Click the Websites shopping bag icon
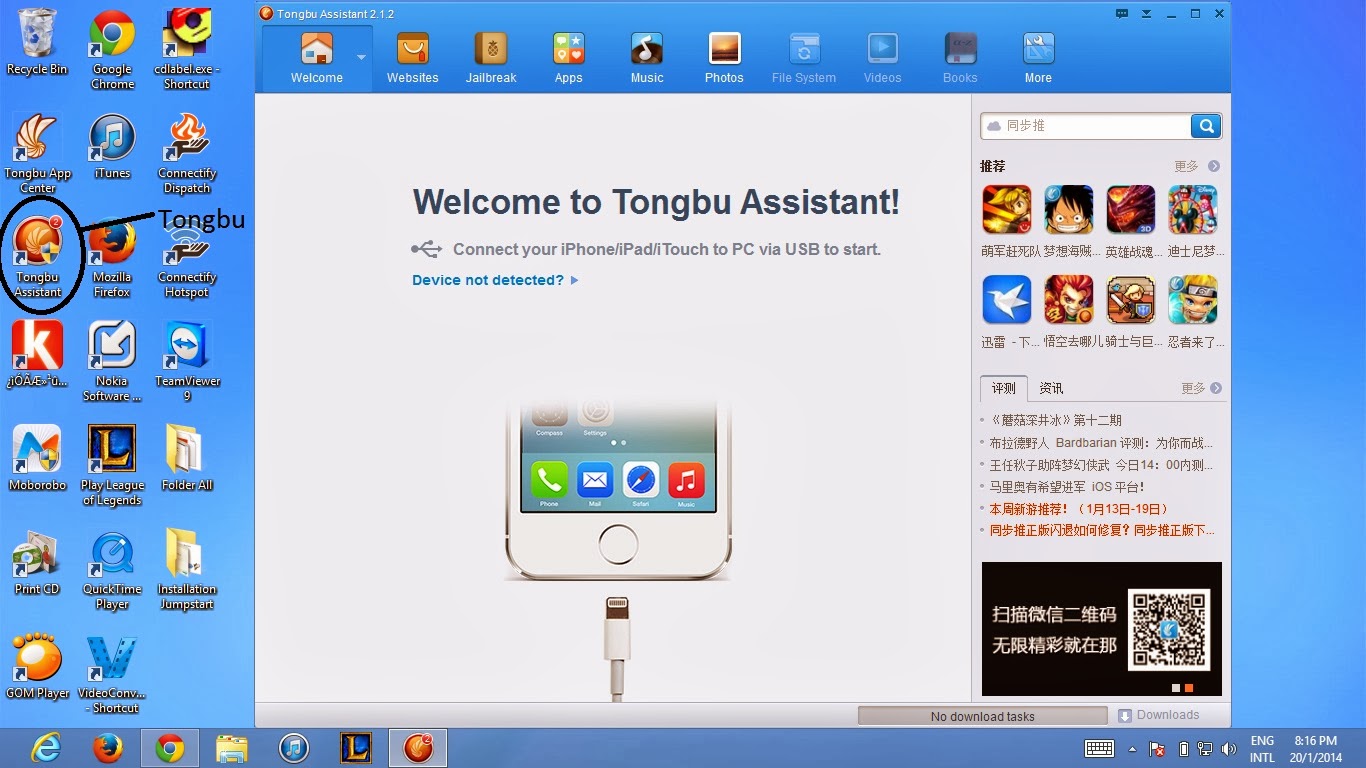The width and height of the screenshot is (1366, 768). pyautogui.click(x=412, y=48)
